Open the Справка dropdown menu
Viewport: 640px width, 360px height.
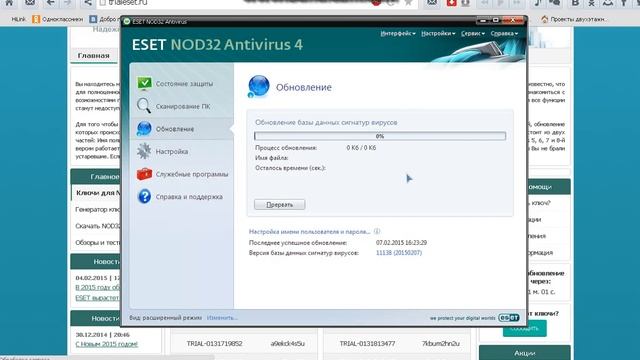(x=504, y=33)
